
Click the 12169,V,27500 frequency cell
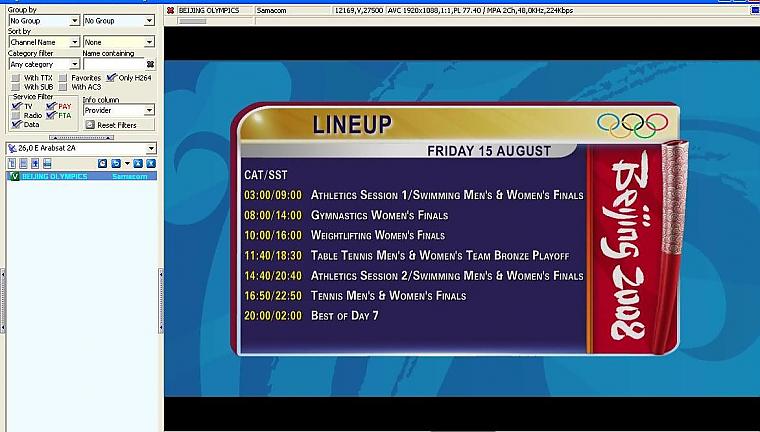(359, 10)
